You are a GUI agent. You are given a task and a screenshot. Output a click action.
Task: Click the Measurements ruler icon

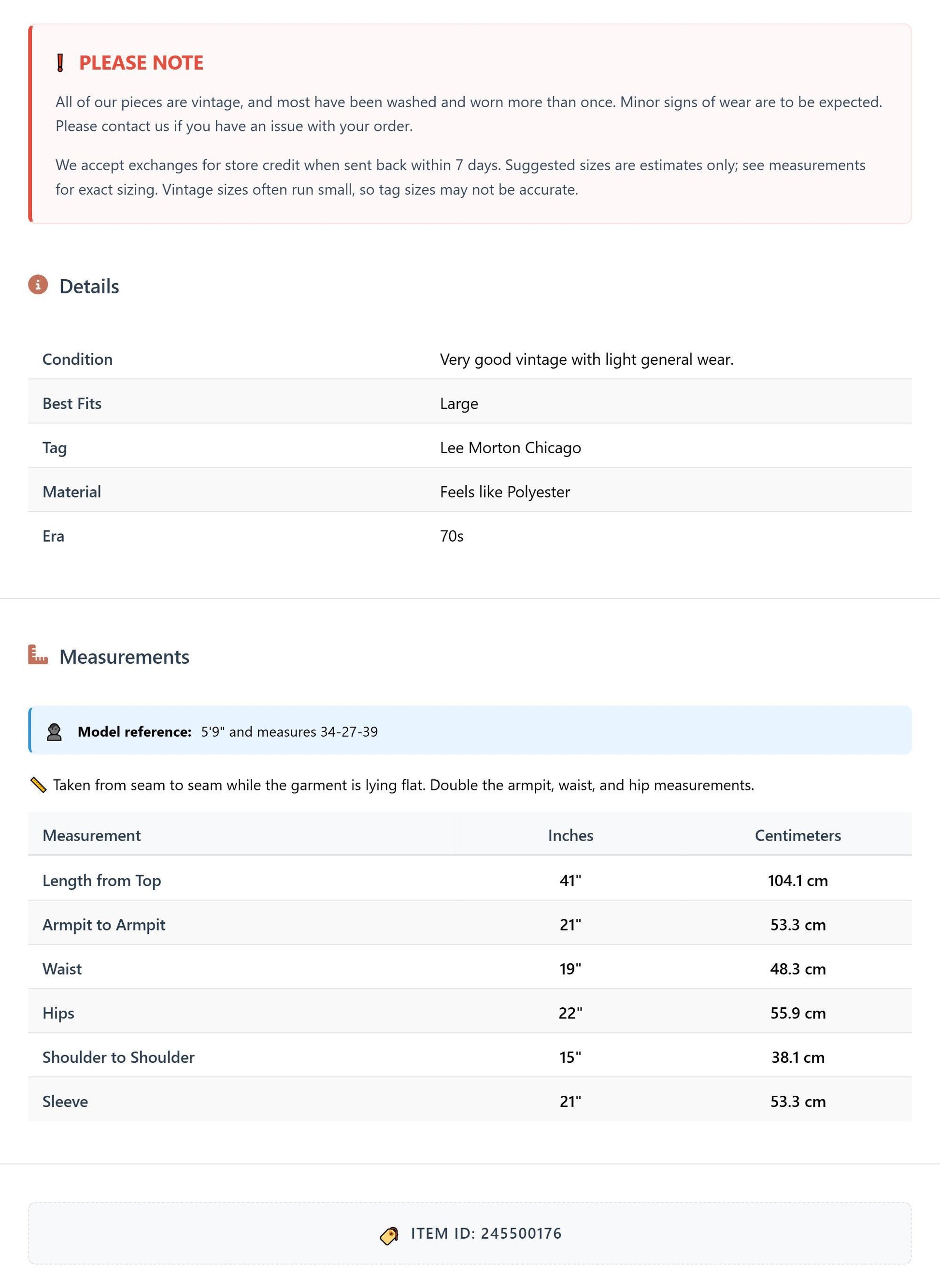(x=38, y=655)
